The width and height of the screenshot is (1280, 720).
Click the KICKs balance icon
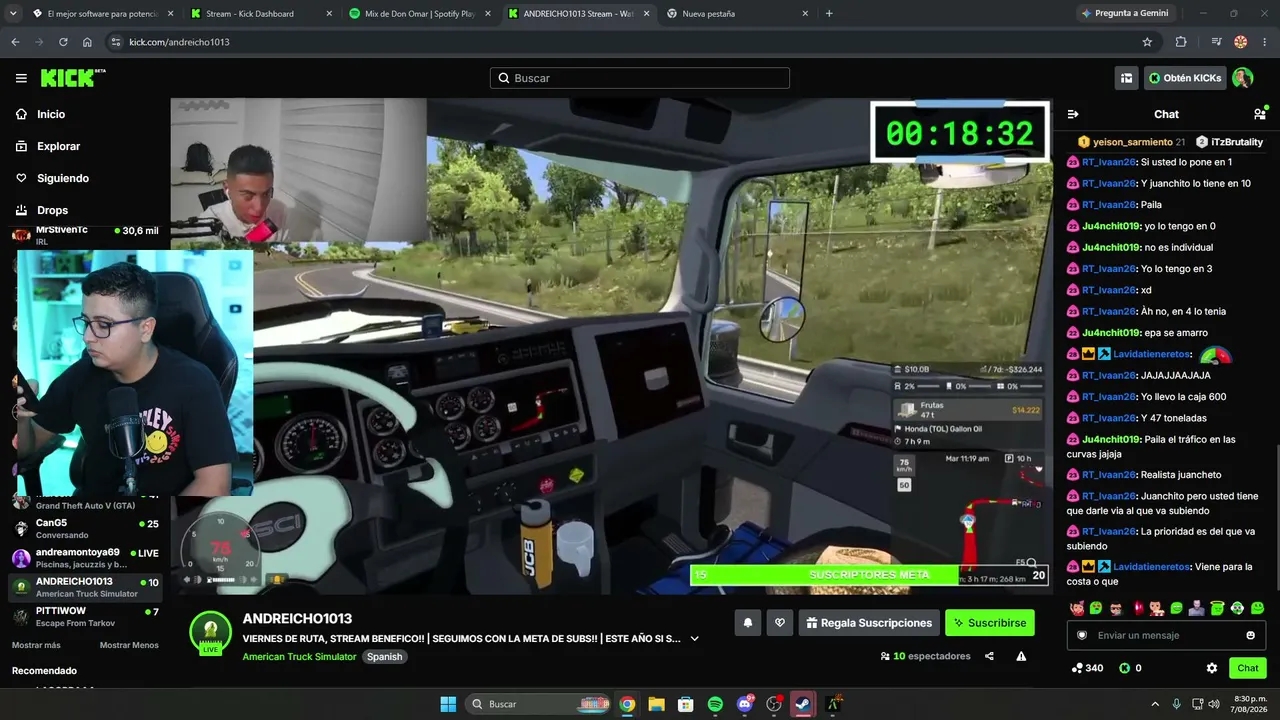click(1124, 668)
